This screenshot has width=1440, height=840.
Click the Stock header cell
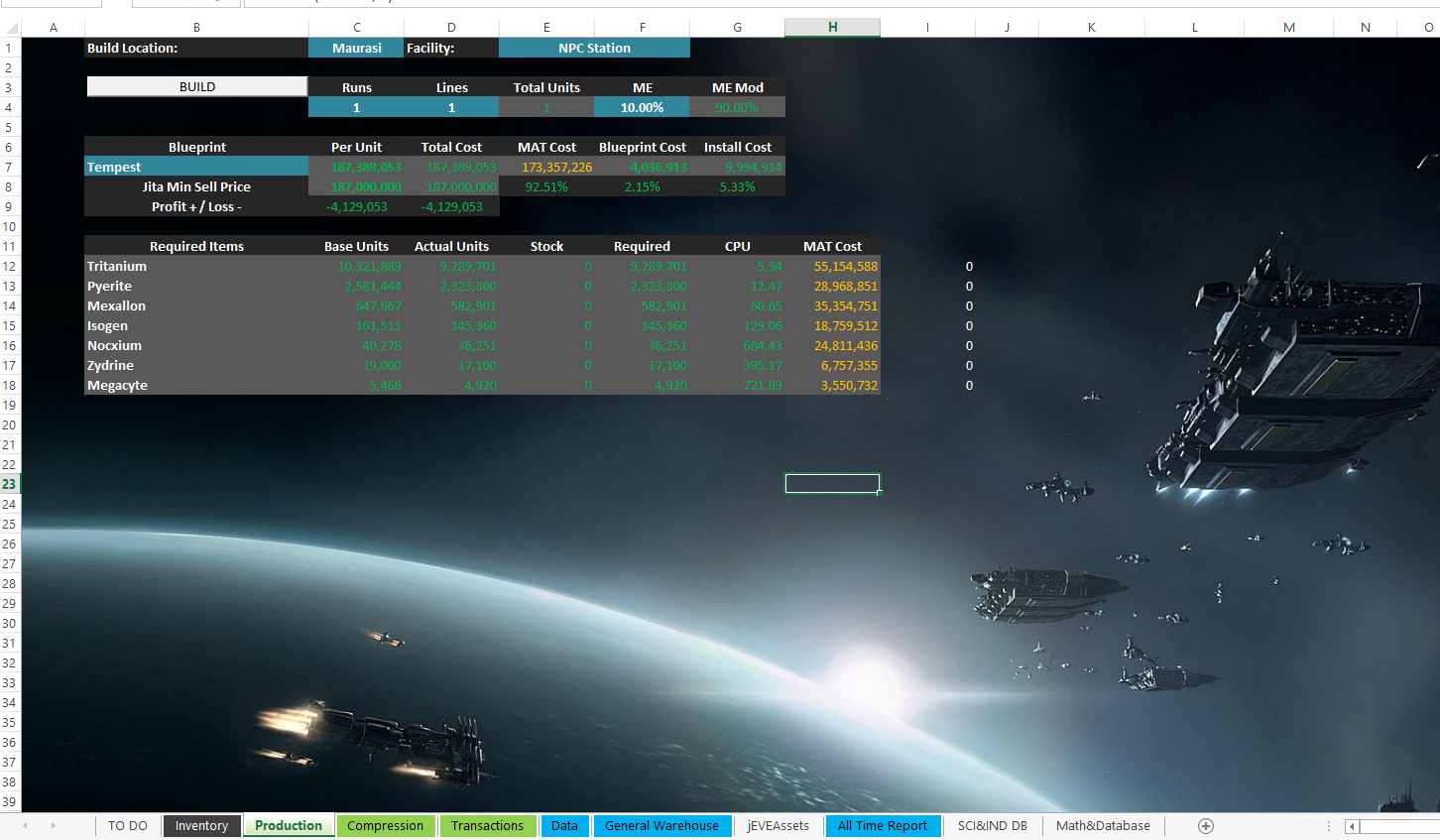[546, 246]
